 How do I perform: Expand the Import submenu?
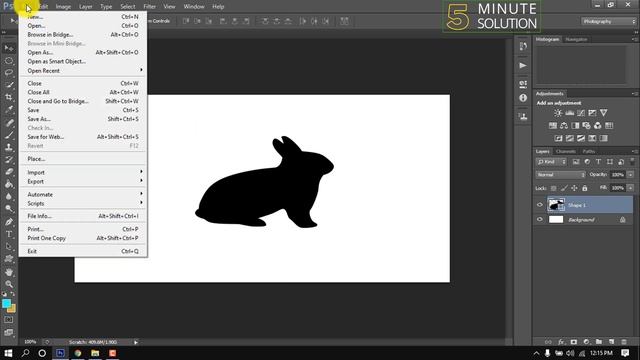(x=83, y=172)
